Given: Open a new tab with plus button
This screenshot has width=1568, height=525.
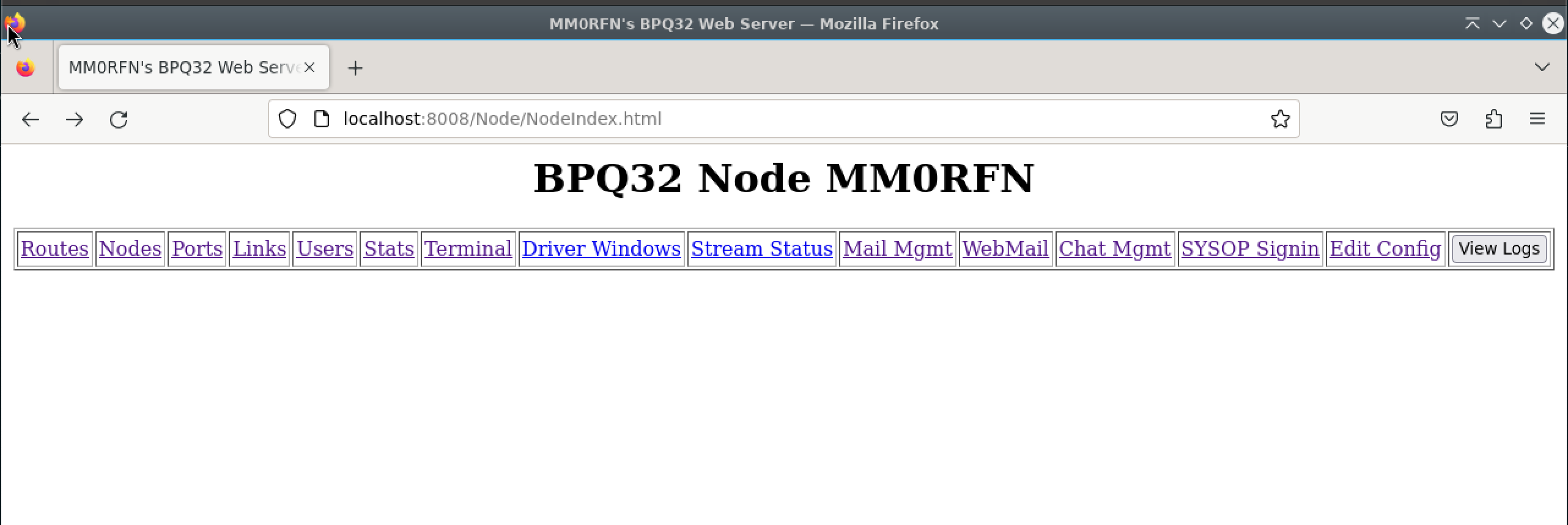Looking at the screenshot, I should [355, 68].
